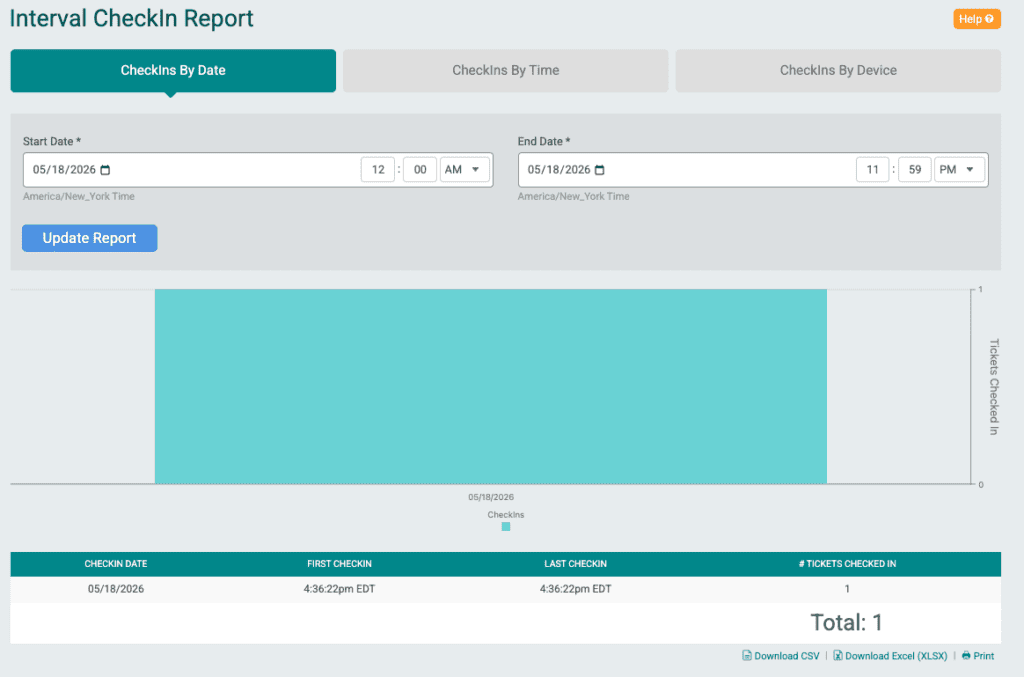Click the Update Report button

click(x=89, y=238)
